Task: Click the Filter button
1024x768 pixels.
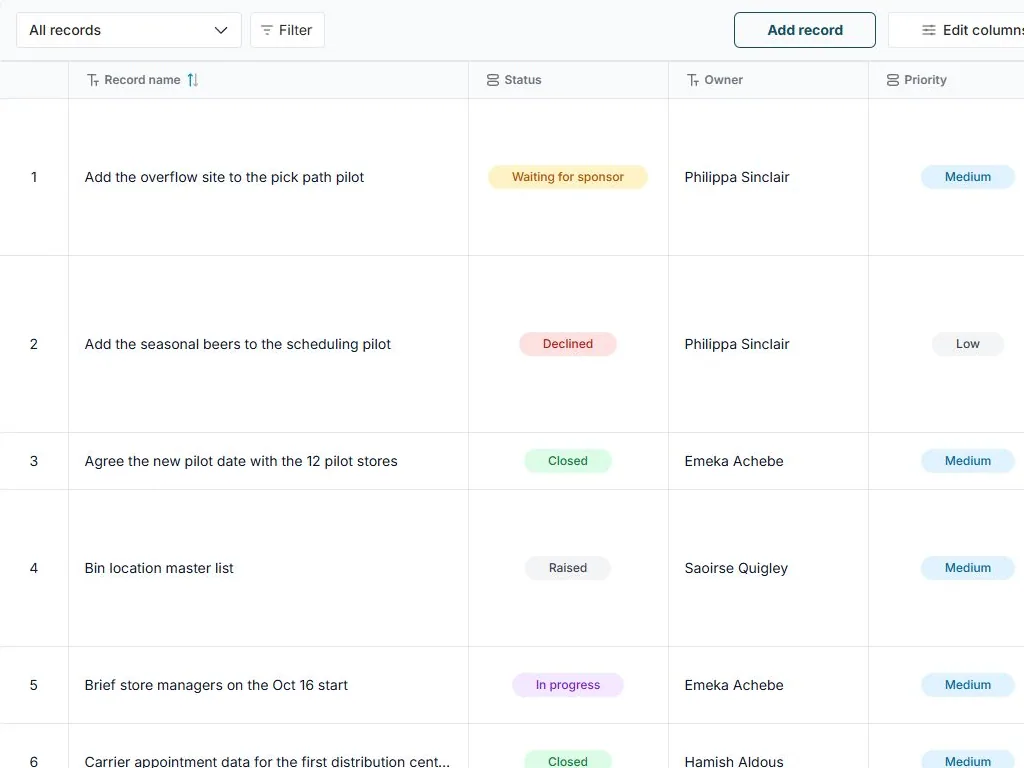Action: [x=287, y=30]
